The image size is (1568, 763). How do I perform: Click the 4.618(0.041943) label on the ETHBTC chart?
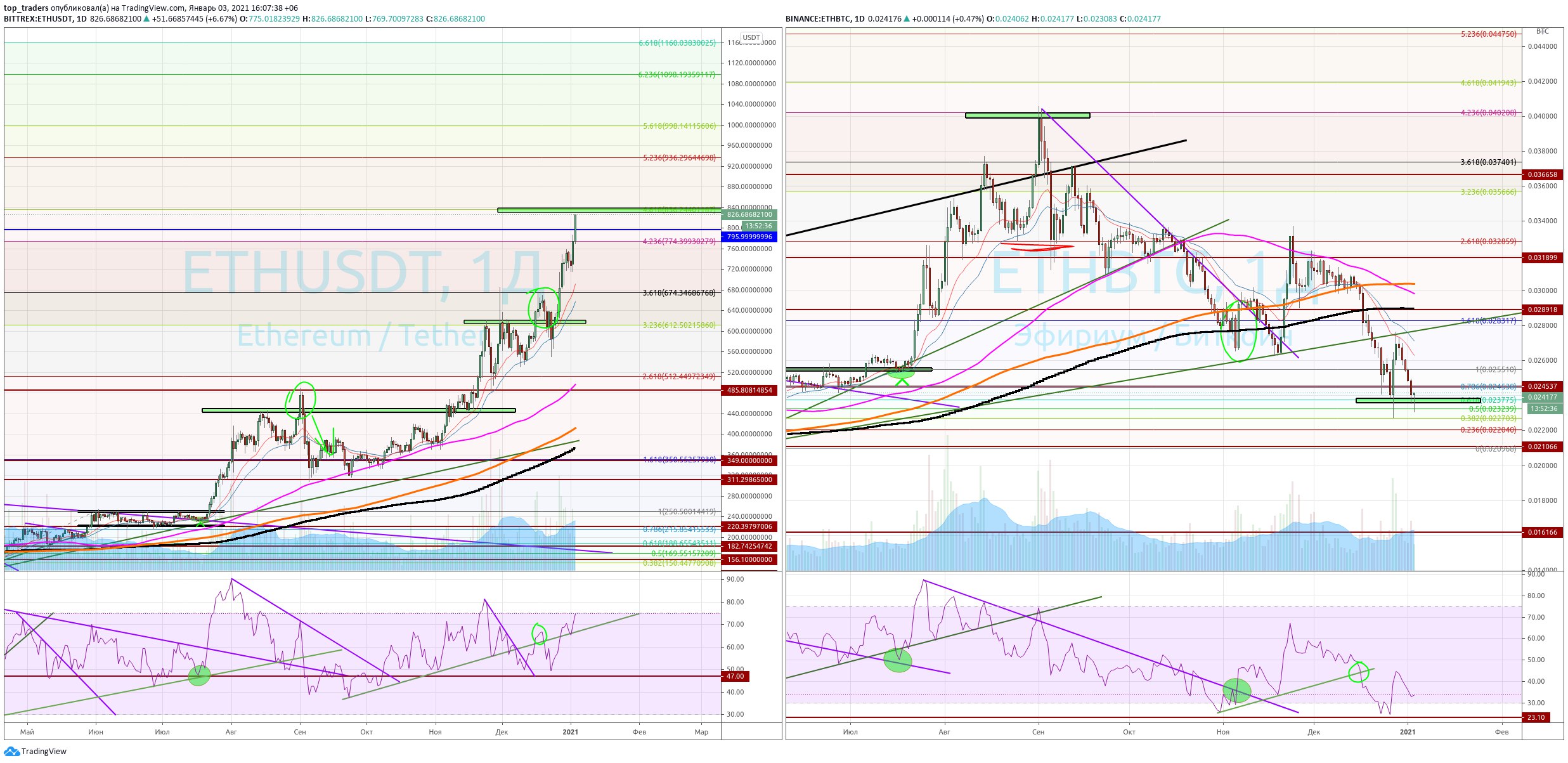pyautogui.click(x=1489, y=83)
